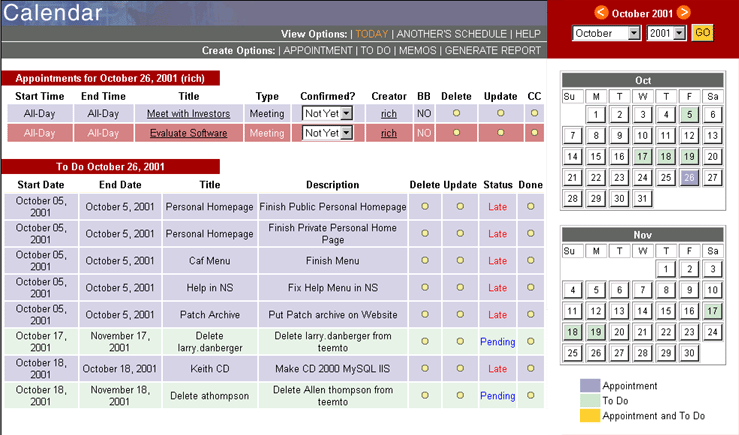Open Meet with Investors appointment link
Viewport: 739px width, 435px height.
189,114
